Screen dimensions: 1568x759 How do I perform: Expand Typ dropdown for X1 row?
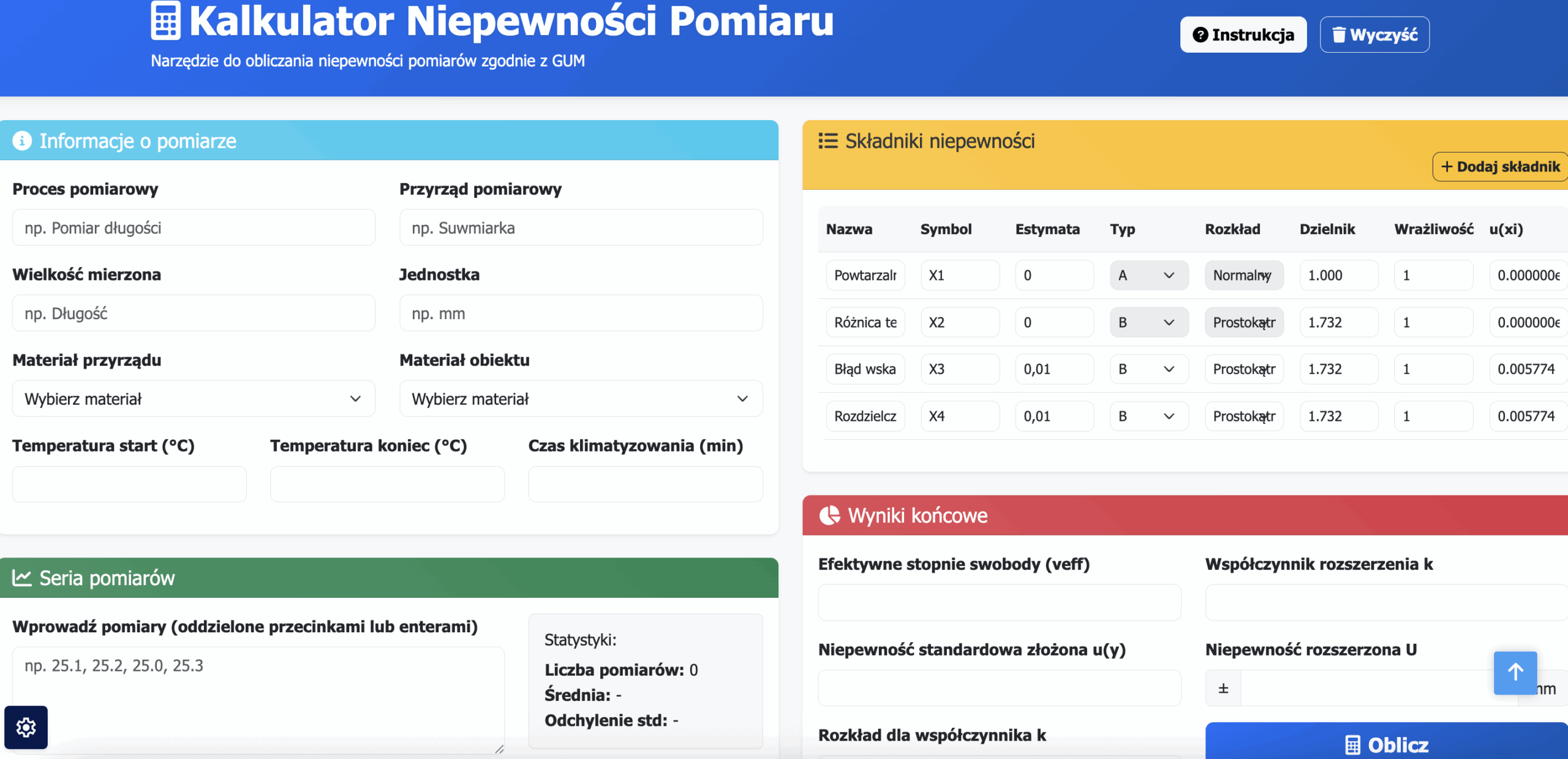click(1148, 276)
